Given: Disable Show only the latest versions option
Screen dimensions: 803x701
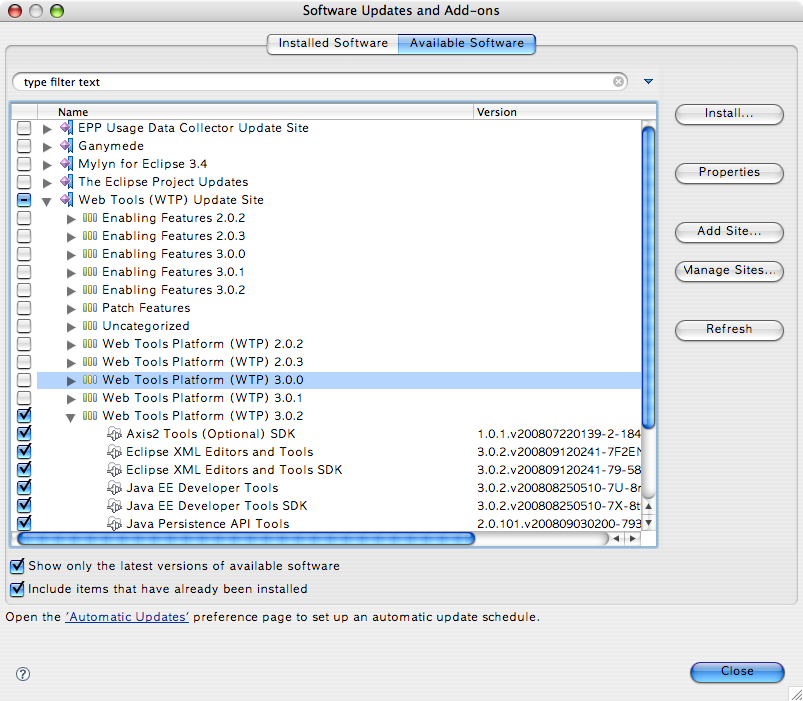Looking at the screenshot, I should click(17, 566).
